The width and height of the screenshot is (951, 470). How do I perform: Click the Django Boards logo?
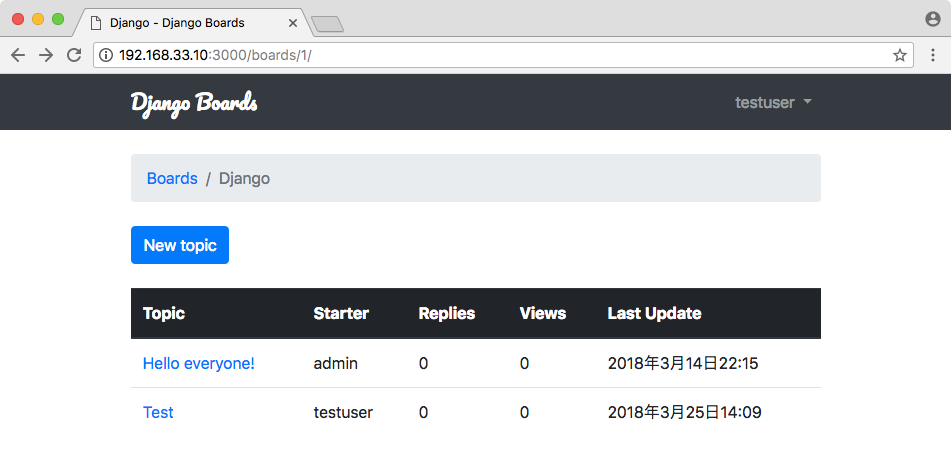point(194,102)
